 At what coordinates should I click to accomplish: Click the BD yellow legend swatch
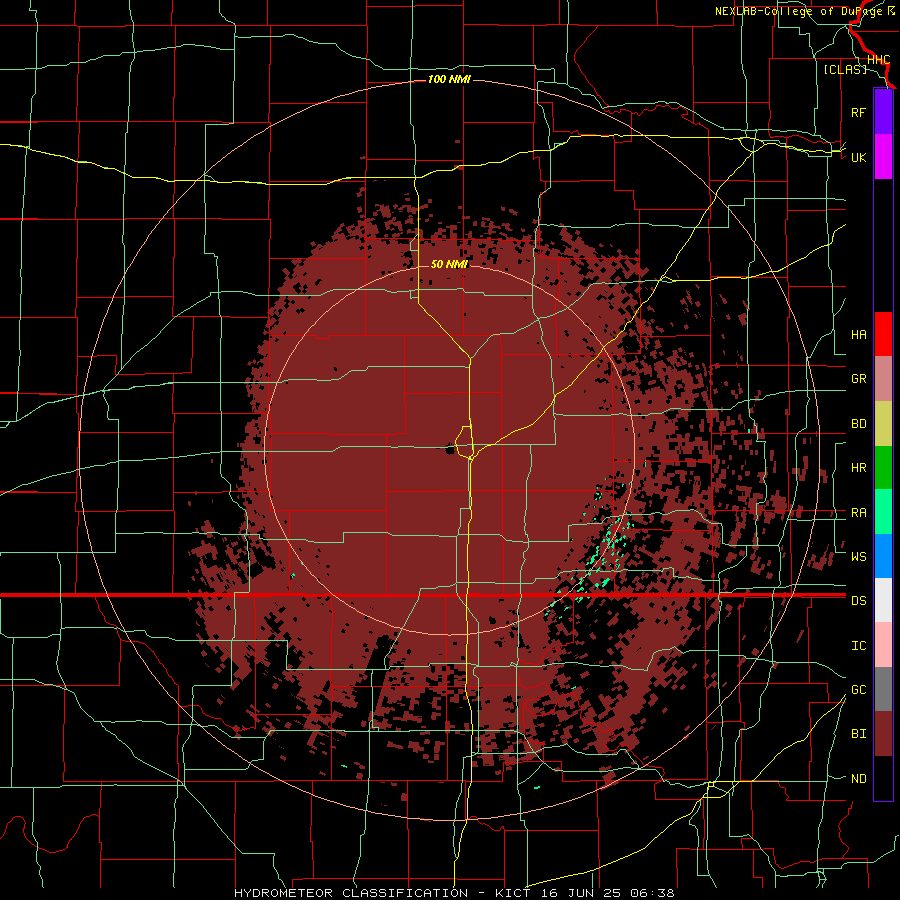pyautogui.click(x=883, y=423)
